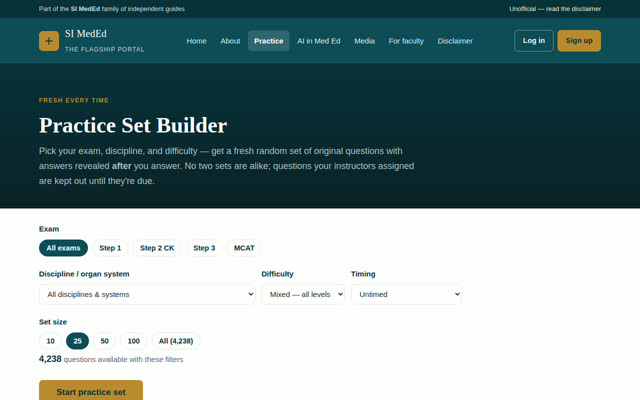Click the Practice Set Builder heading
This screenshot has width=640, height=400.
point(133,125)
